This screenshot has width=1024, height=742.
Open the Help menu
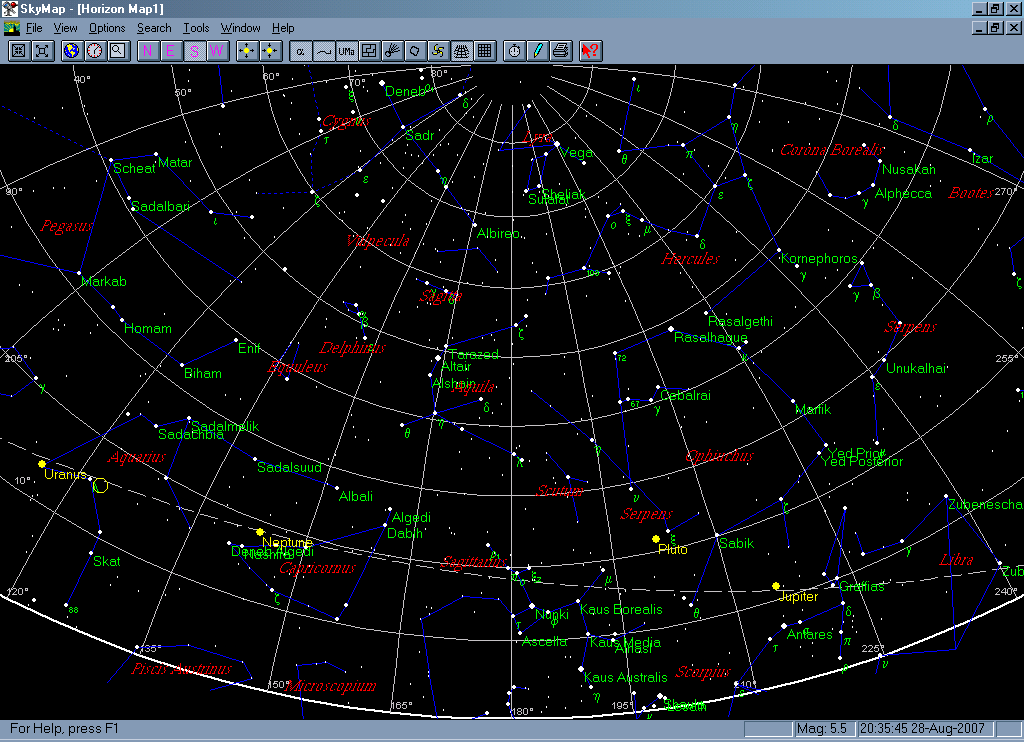pos(283,28)
